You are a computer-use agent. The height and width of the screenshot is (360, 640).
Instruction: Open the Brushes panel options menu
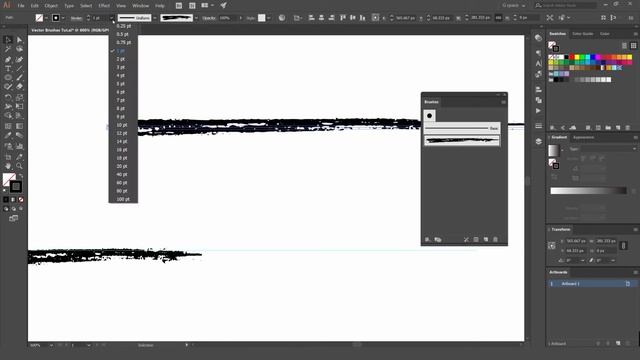click(503, 102)
